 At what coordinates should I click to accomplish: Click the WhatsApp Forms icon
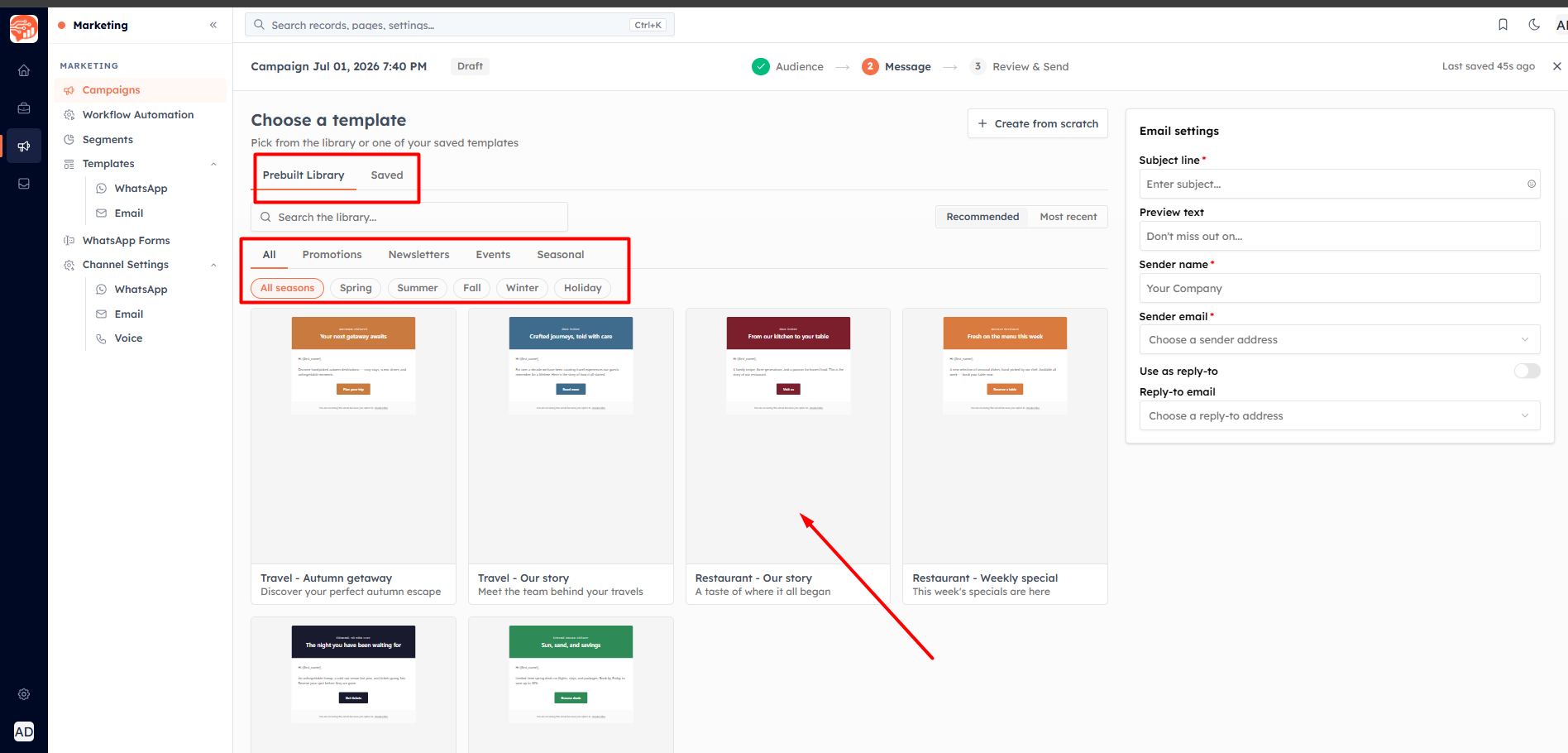coord(69,241)
